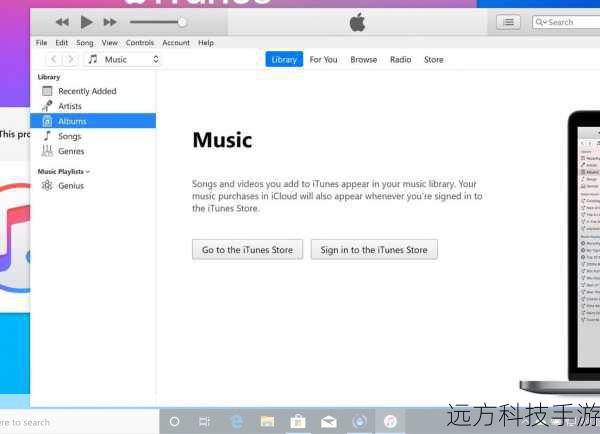Select Songs in the sidebar

(93, 136)
